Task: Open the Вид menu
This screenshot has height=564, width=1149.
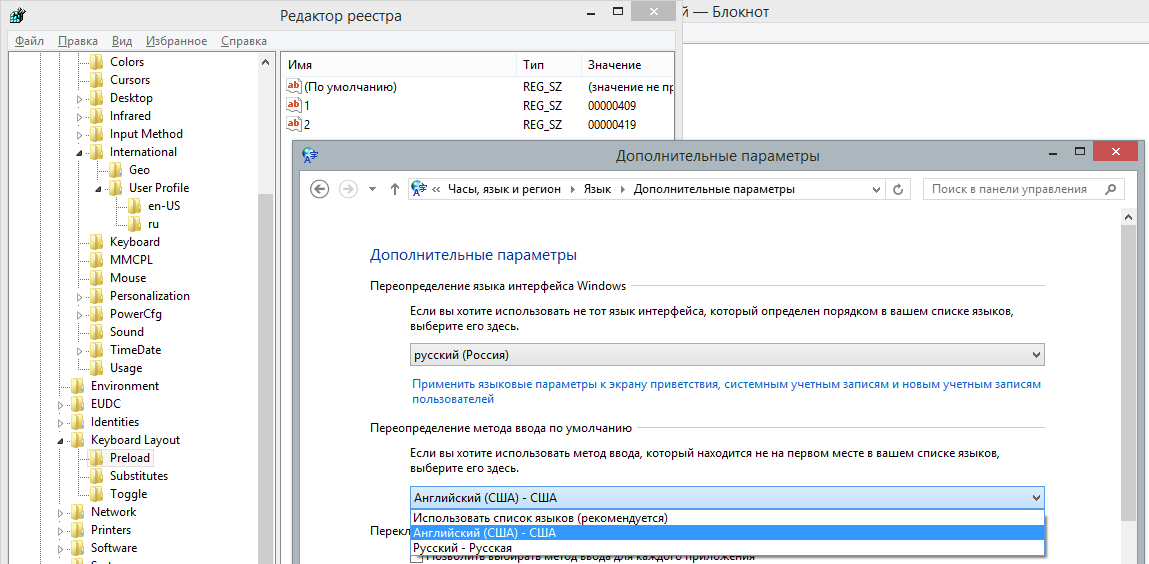Action: (x=122, y=41)
